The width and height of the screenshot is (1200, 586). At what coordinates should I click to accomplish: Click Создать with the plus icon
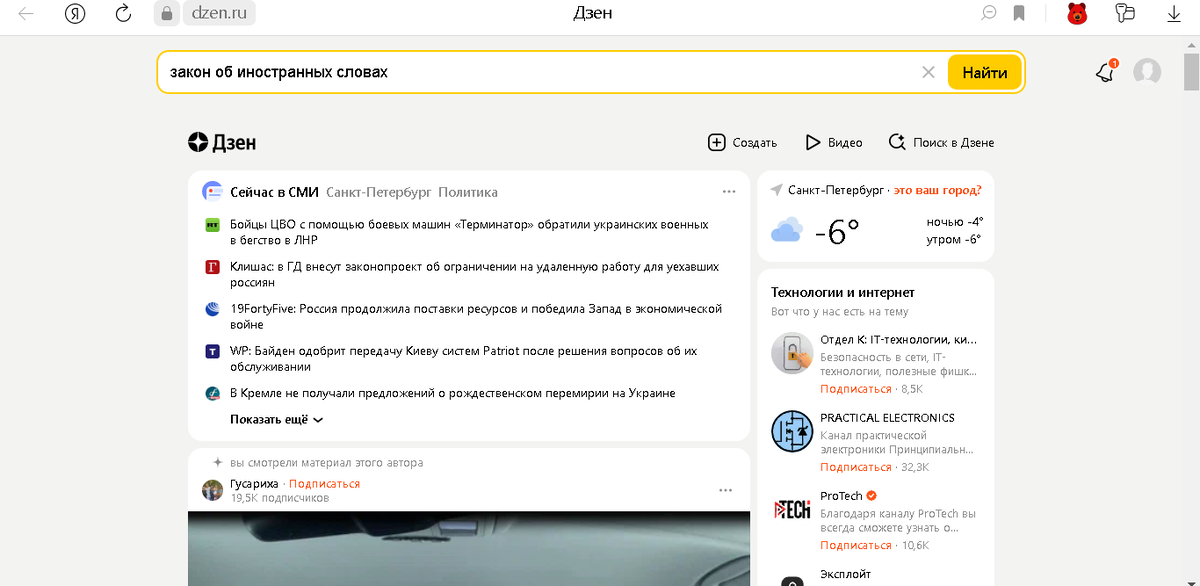click(742, 142)
